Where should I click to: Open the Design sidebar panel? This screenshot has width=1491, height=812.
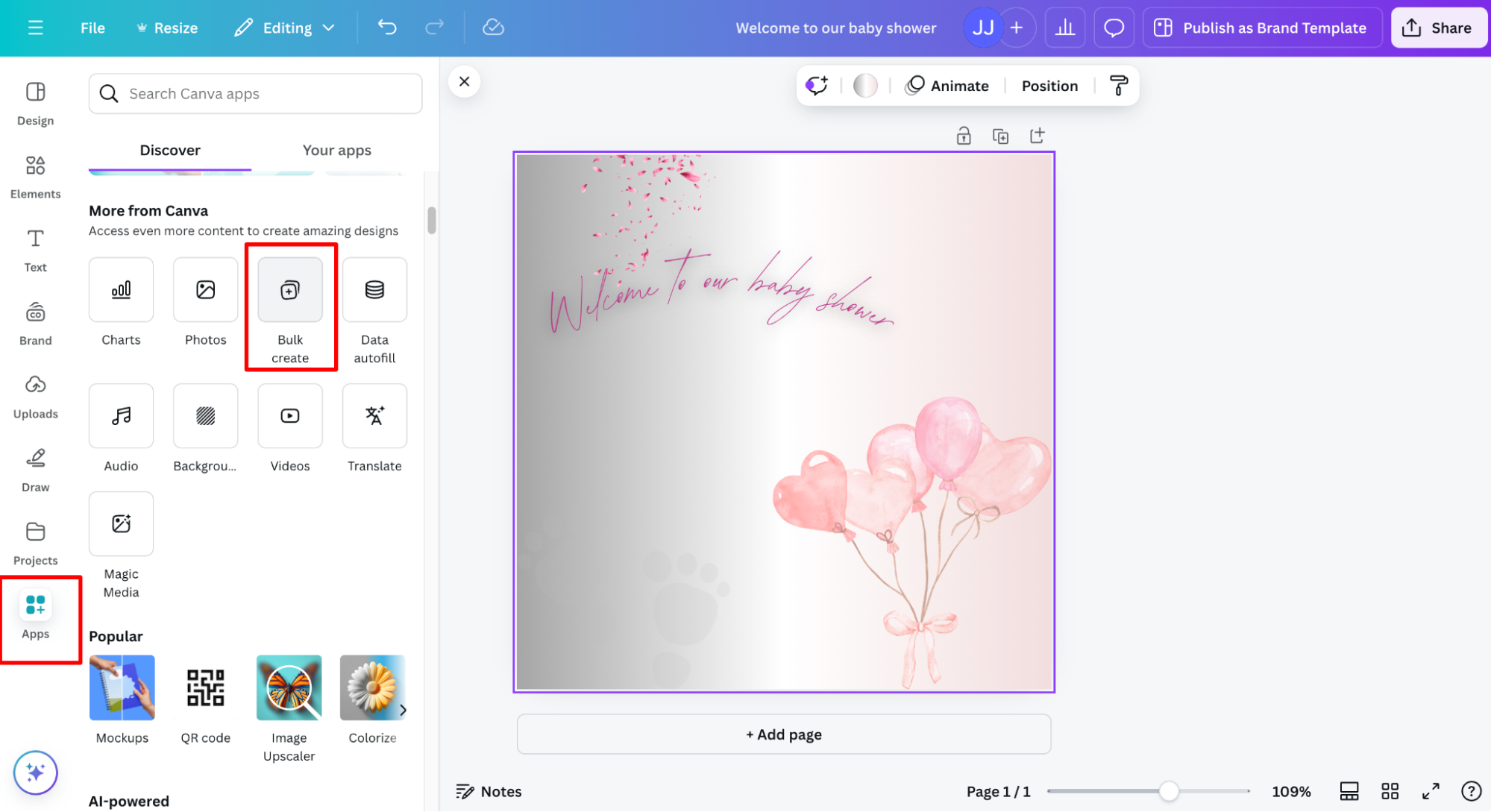pyautogui.click(x=35, y=104)
